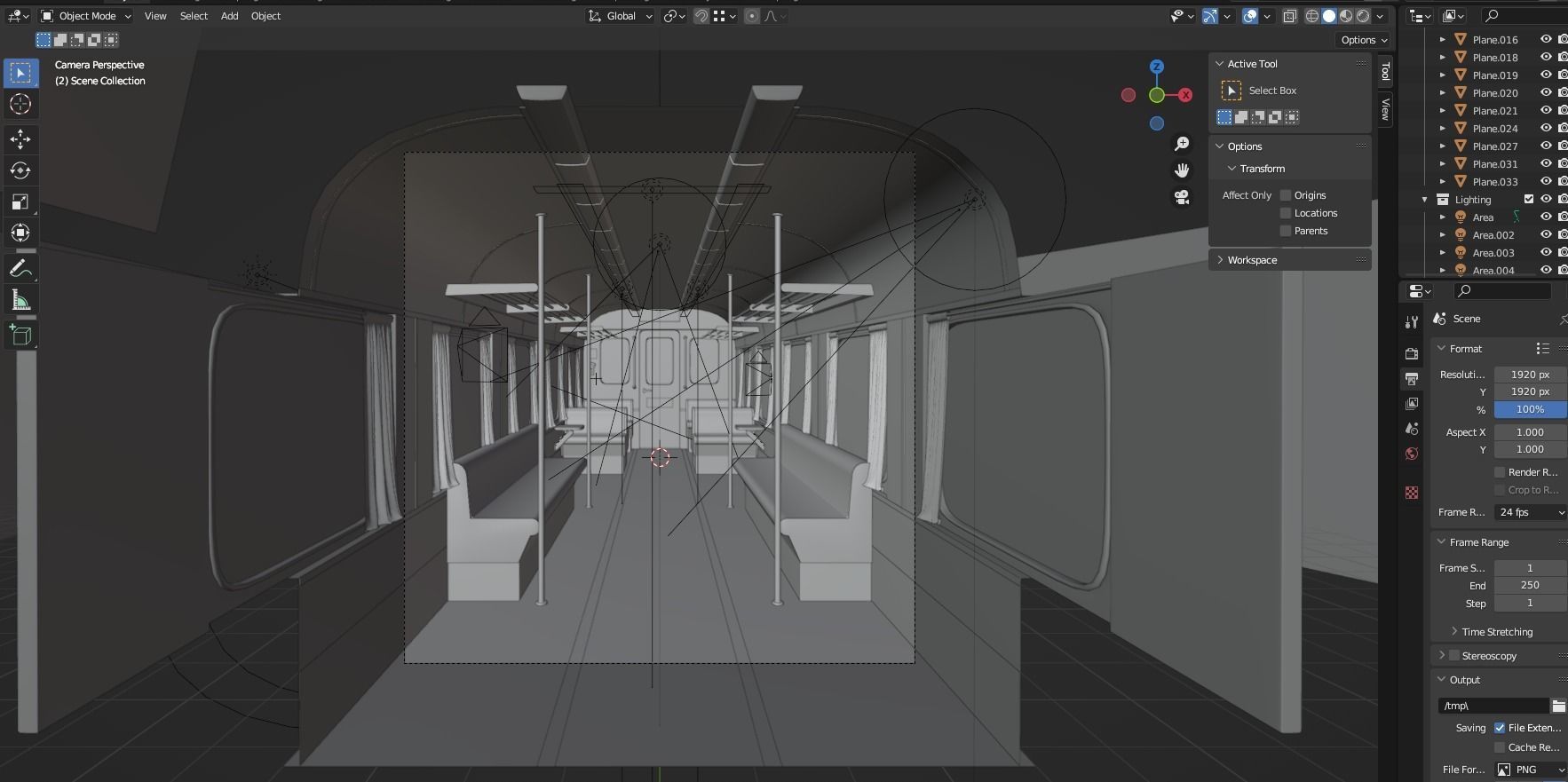This screenshot has height=782, width=1568.
Task: Expand the Time Stretching panel
Action: pyautogui.click(x=1496, y=632)
